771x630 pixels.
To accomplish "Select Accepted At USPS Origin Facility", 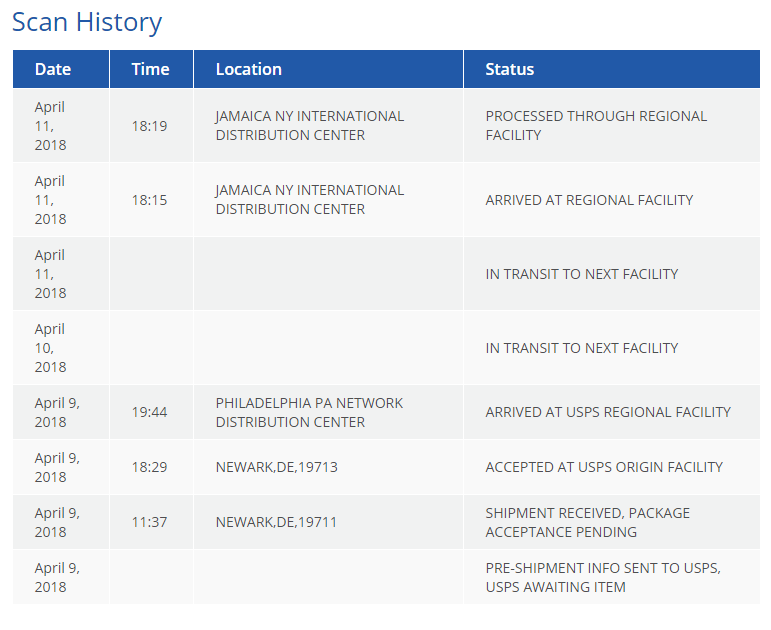I will point(604,467).
